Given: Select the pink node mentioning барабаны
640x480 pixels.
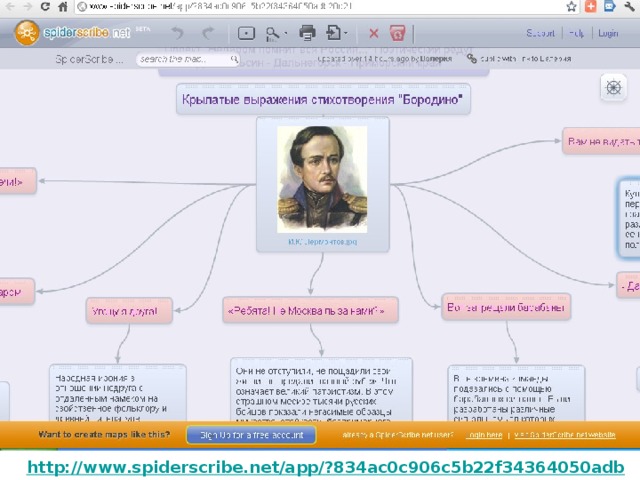Looking at the screenshot, I should (506, 307).
